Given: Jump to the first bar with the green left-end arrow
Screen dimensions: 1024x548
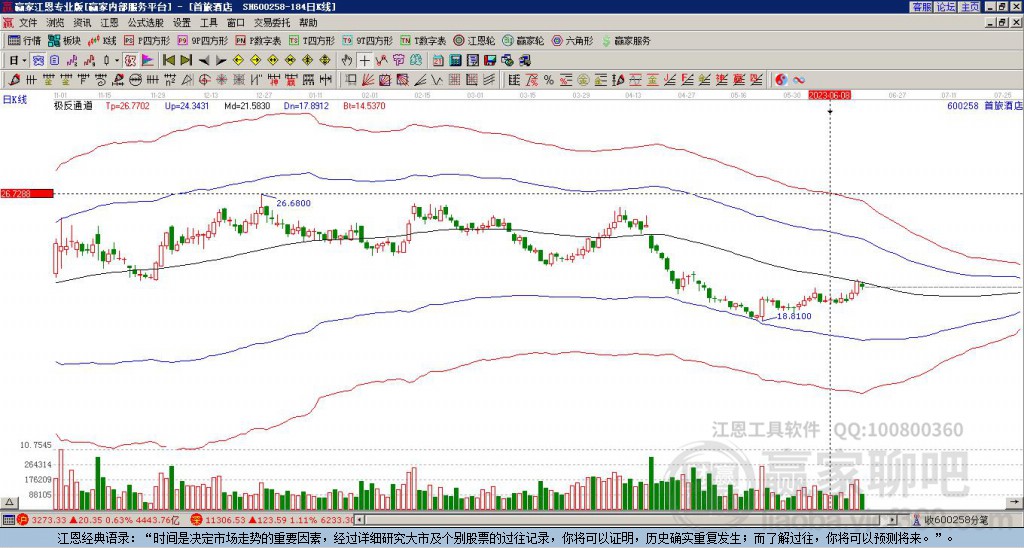Looking at the screenshot, I should point(168,60).
